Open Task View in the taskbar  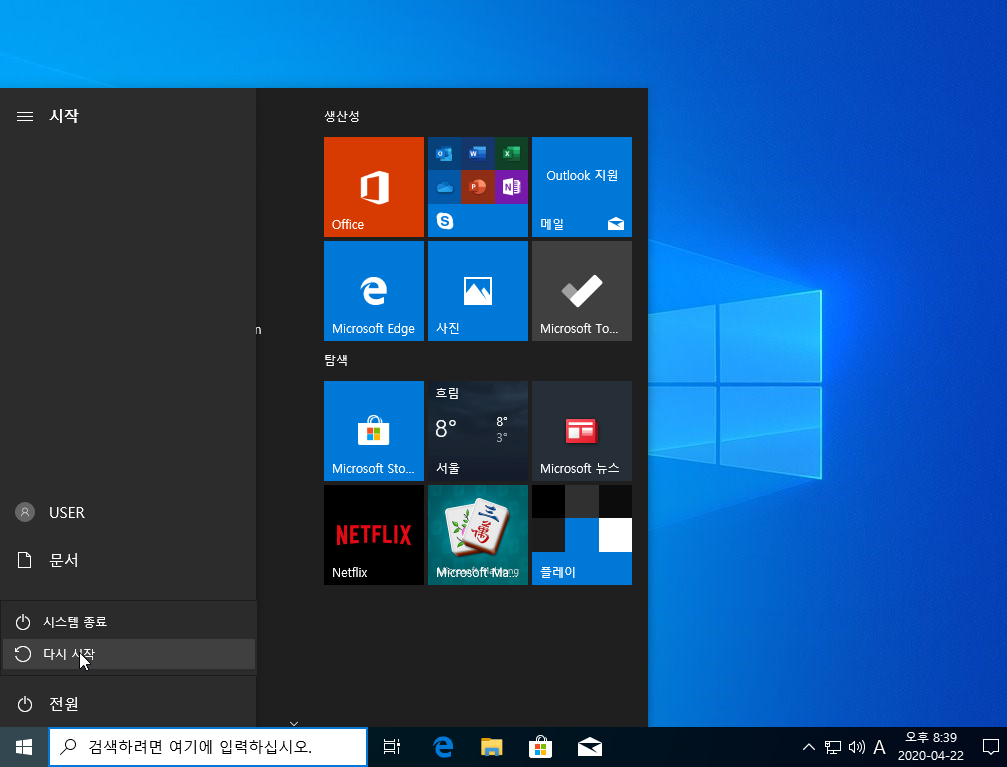(391, 747)
